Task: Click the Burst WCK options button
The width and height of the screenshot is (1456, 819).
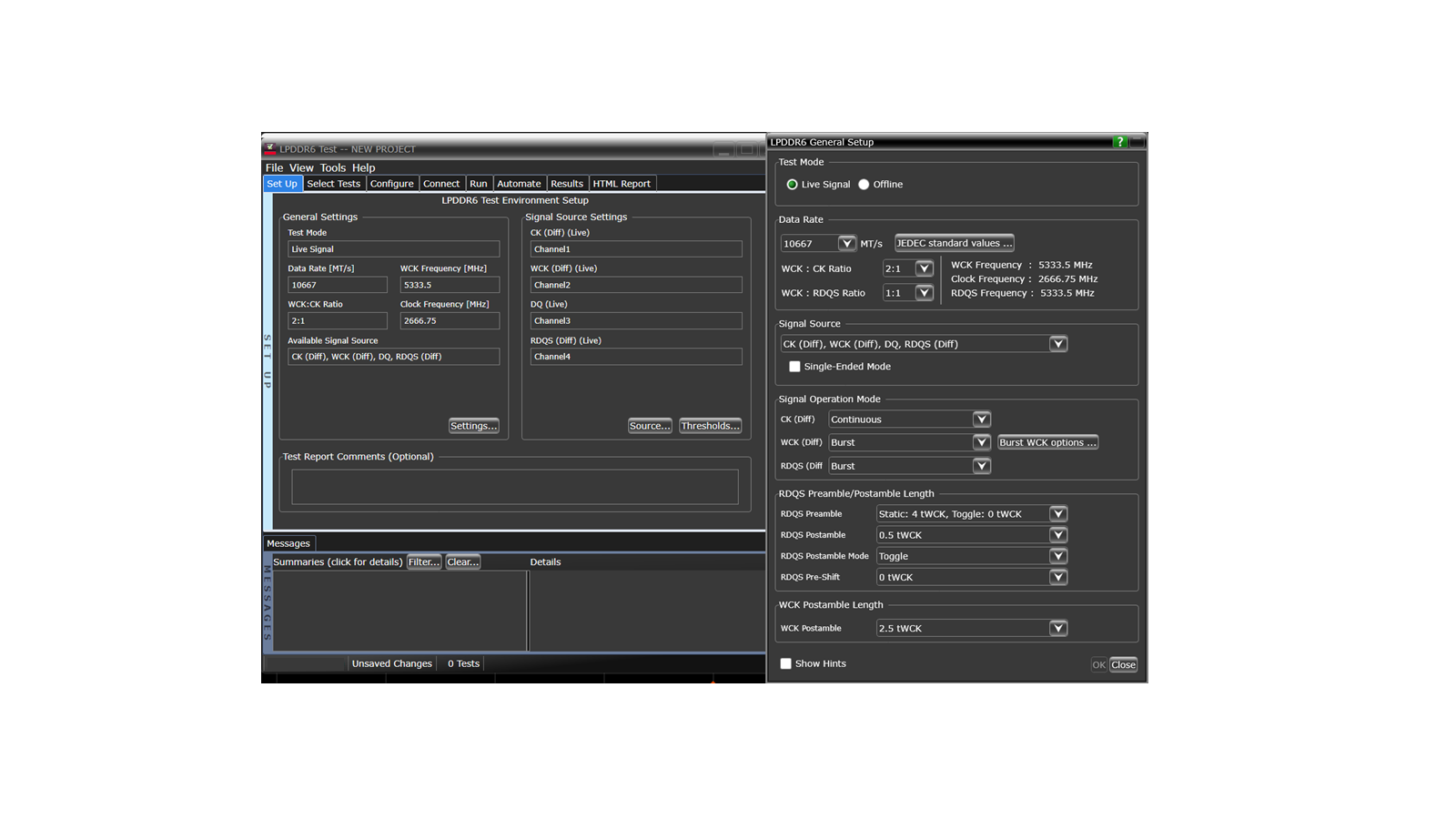Action: click(x=1047, y=441)
